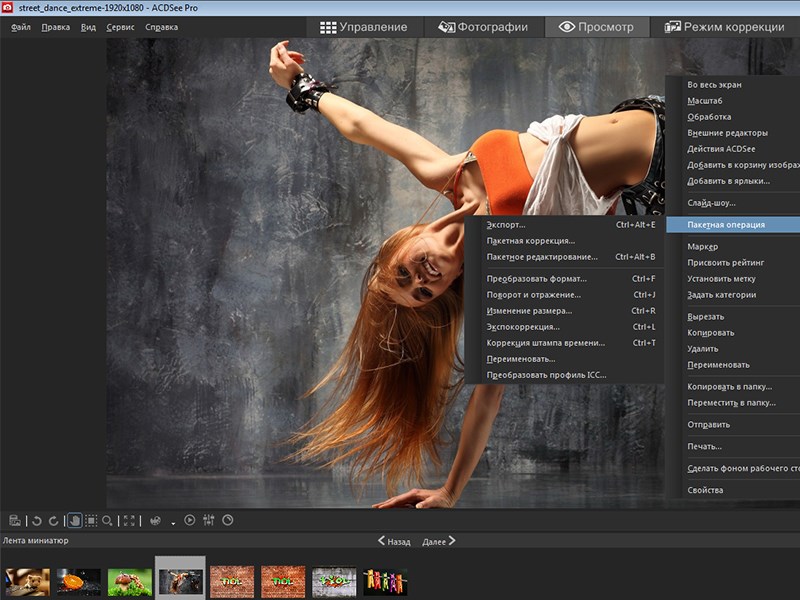Select Экспокоррекция... submenu item
Image resolution: width=800 pixels, height=600 pixels.
(565, 327)
